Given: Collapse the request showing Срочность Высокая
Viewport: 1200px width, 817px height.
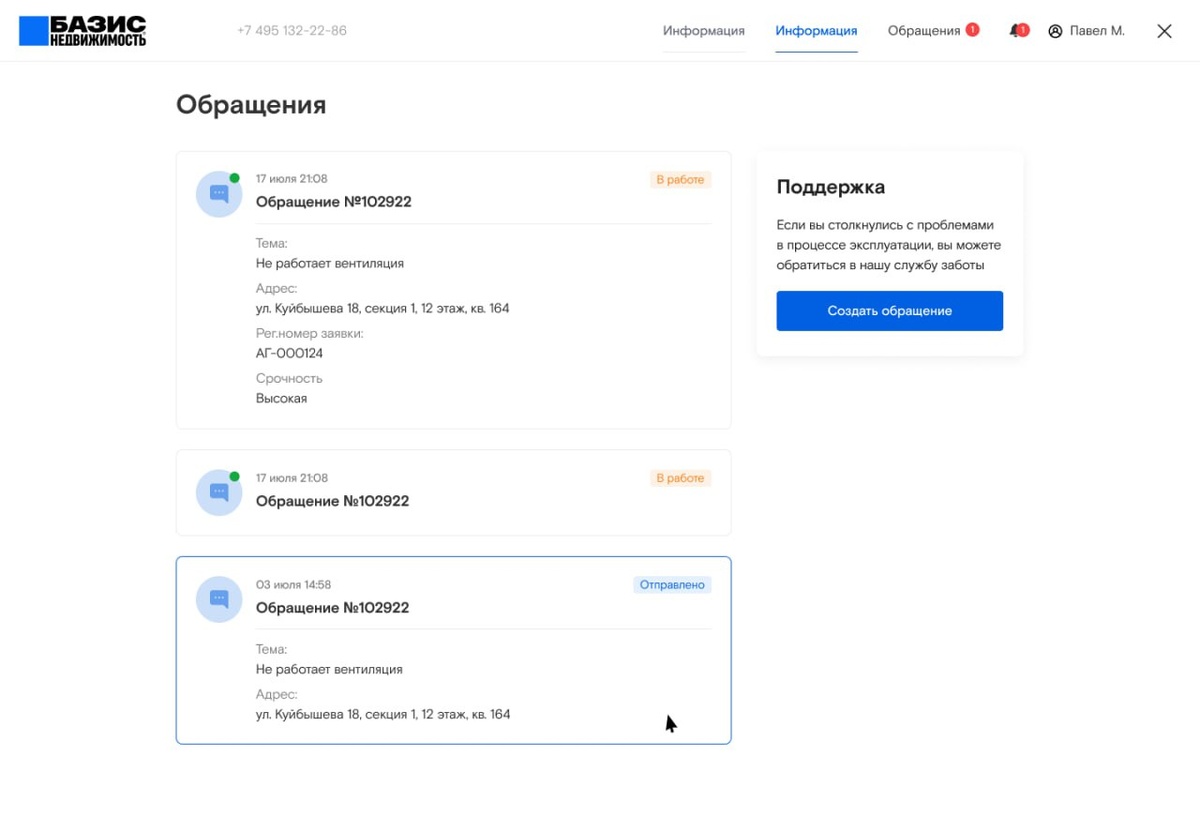Looking at the screenshot, I should [x=453, y=201].
